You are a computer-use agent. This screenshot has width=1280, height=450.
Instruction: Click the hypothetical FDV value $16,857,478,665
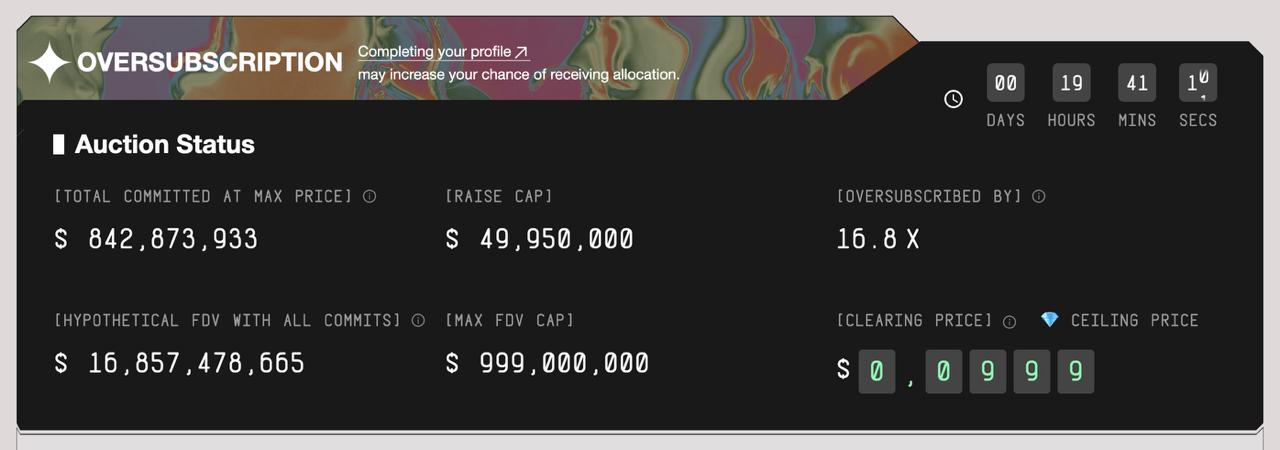click(x=180, y=363)
